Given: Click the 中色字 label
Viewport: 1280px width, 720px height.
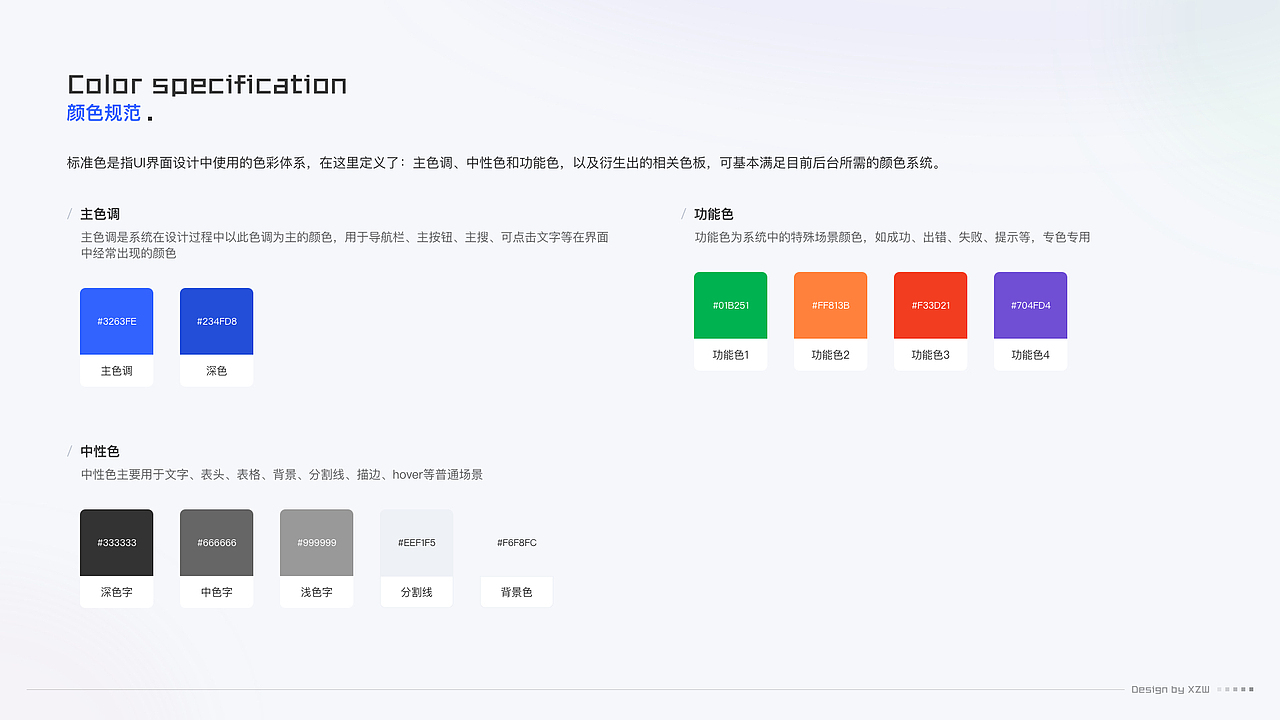Looking at the screenshot, I should (216, 593).
